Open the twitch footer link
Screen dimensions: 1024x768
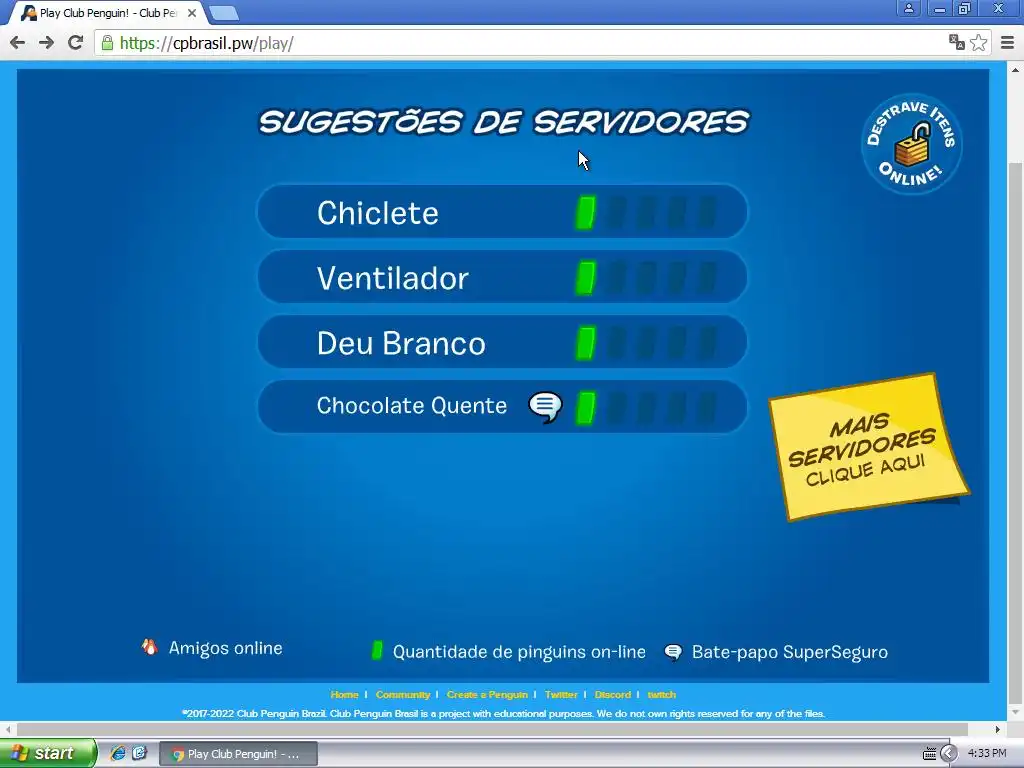tap(662, 694)
